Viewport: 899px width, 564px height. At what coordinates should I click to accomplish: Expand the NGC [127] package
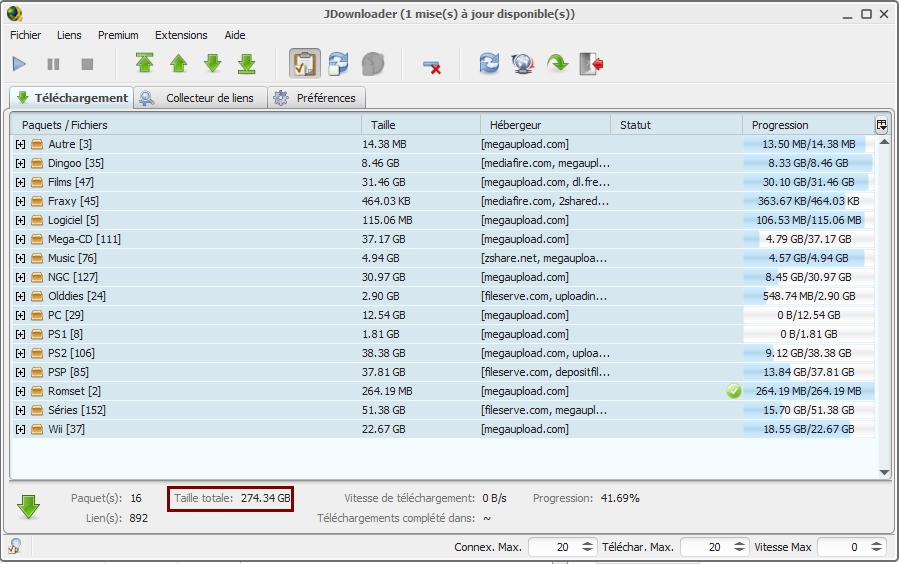[x=21, y=277]
